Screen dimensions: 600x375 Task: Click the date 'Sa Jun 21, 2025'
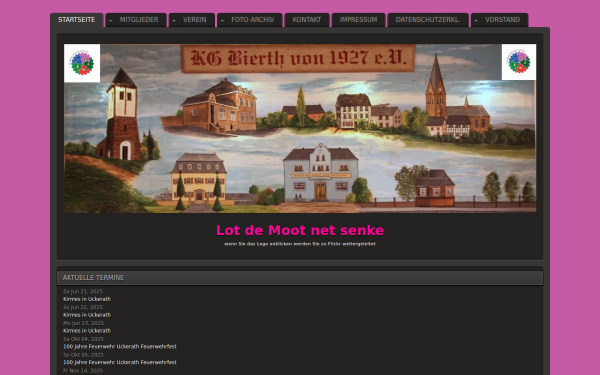83,292
